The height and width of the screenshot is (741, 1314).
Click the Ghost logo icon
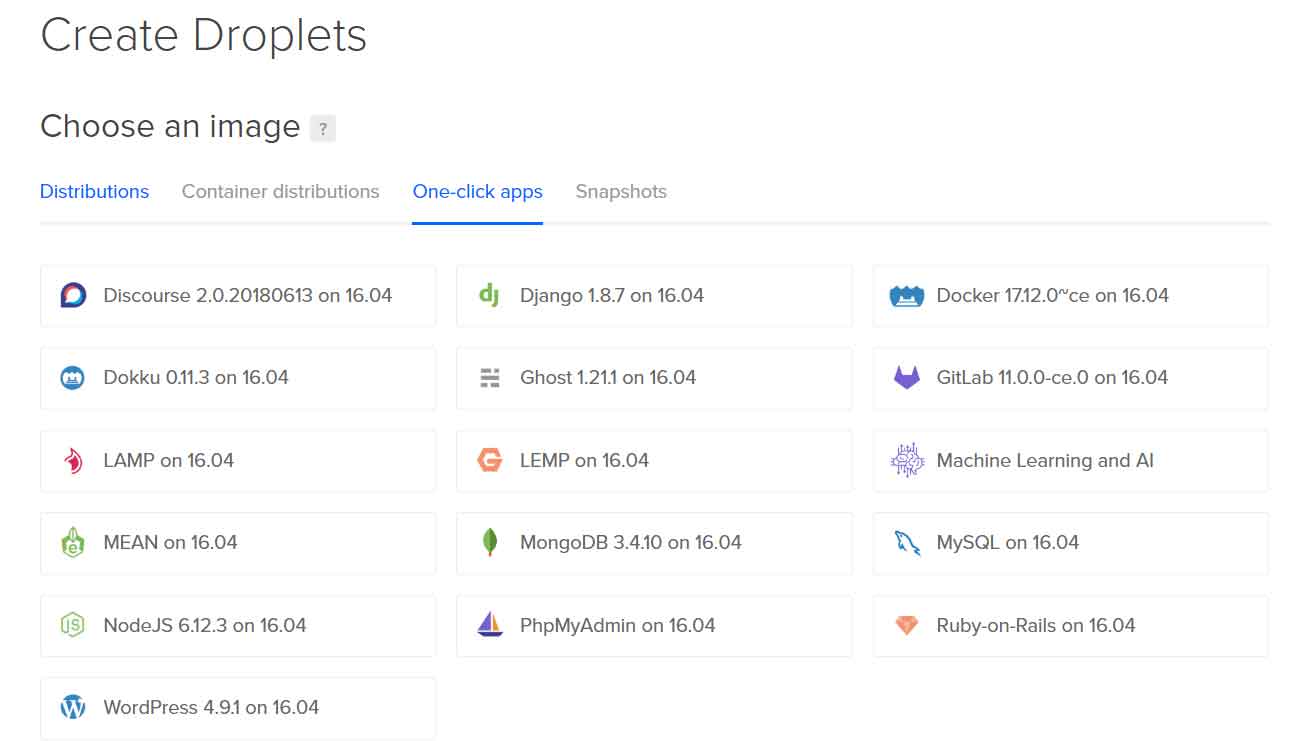(489, 378)
